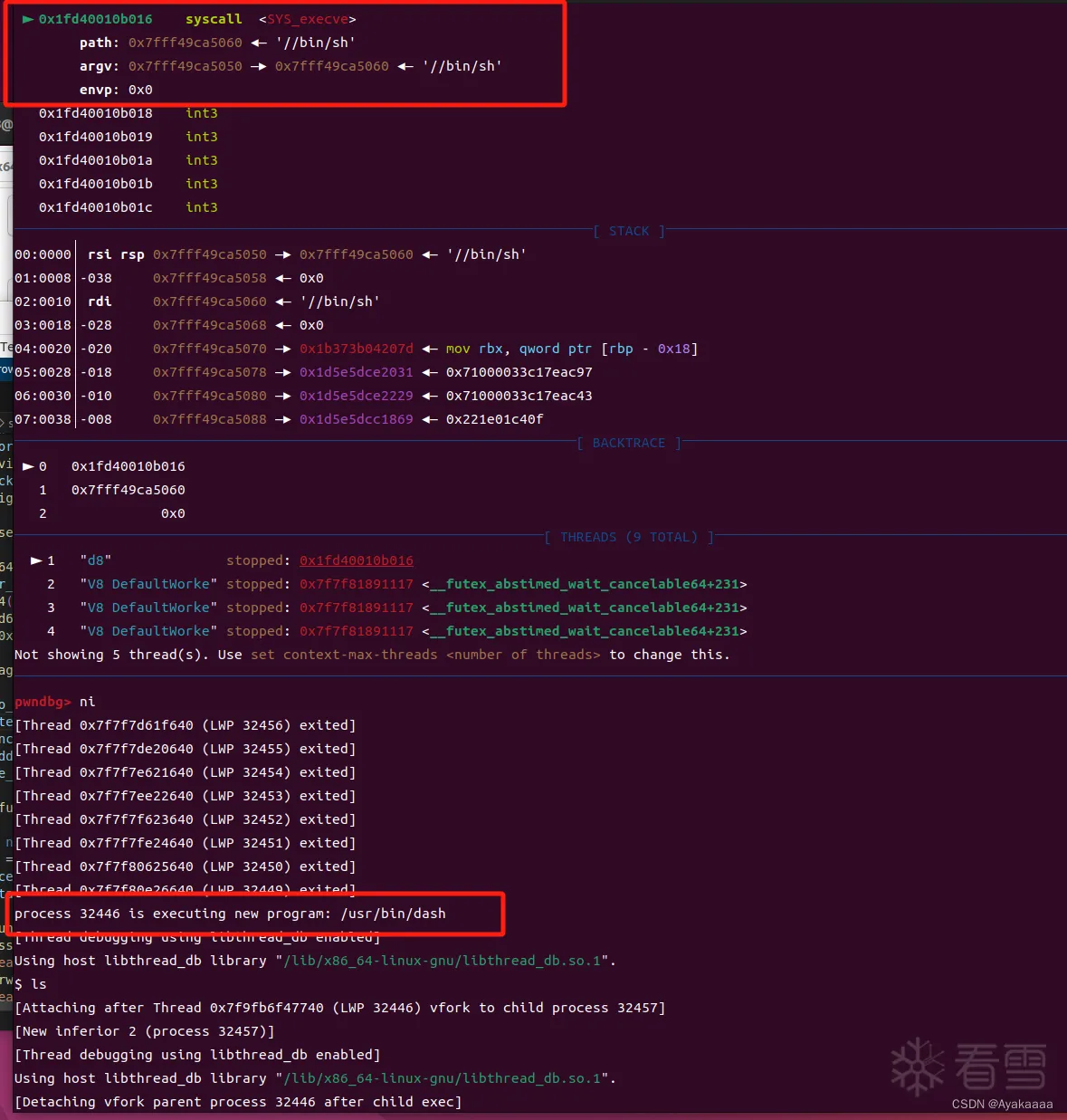Viewport: 1067px width, 1120px height.
Task: Click thread 4 futex_abstimed_wait_cancelable64+231 symbol
Action: click(x=585, y=631)
